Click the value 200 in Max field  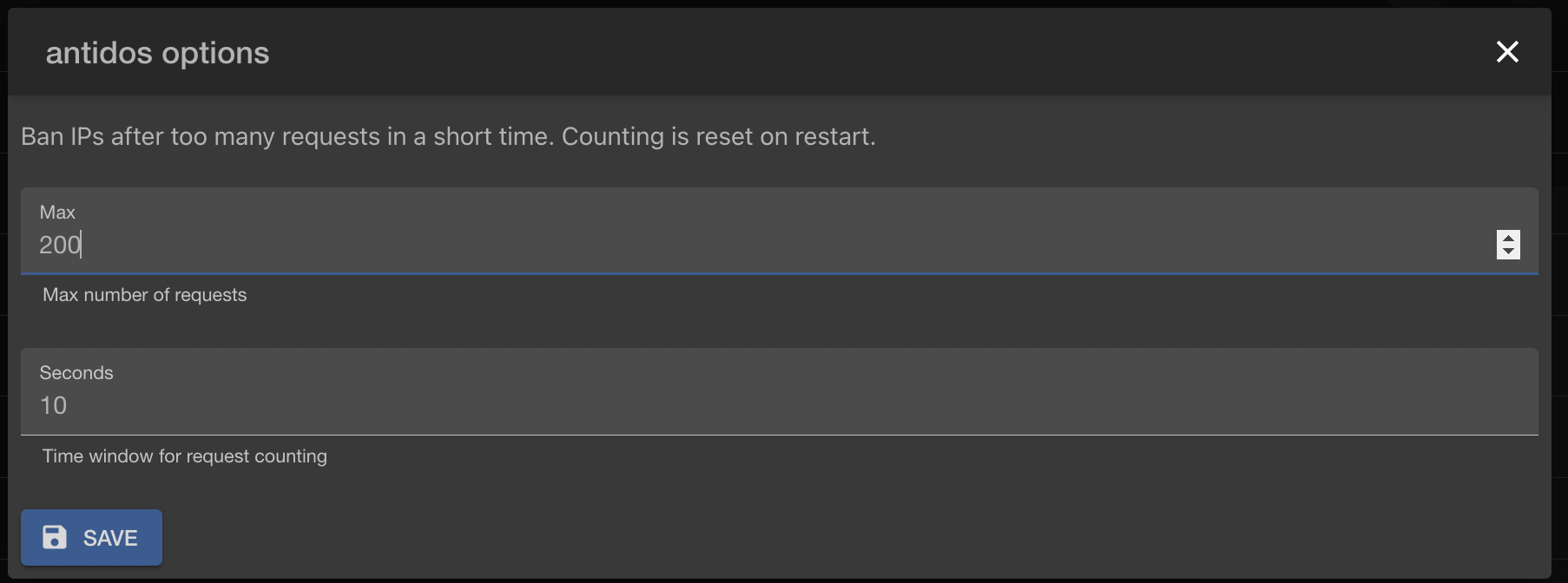[x=59, y=245]
